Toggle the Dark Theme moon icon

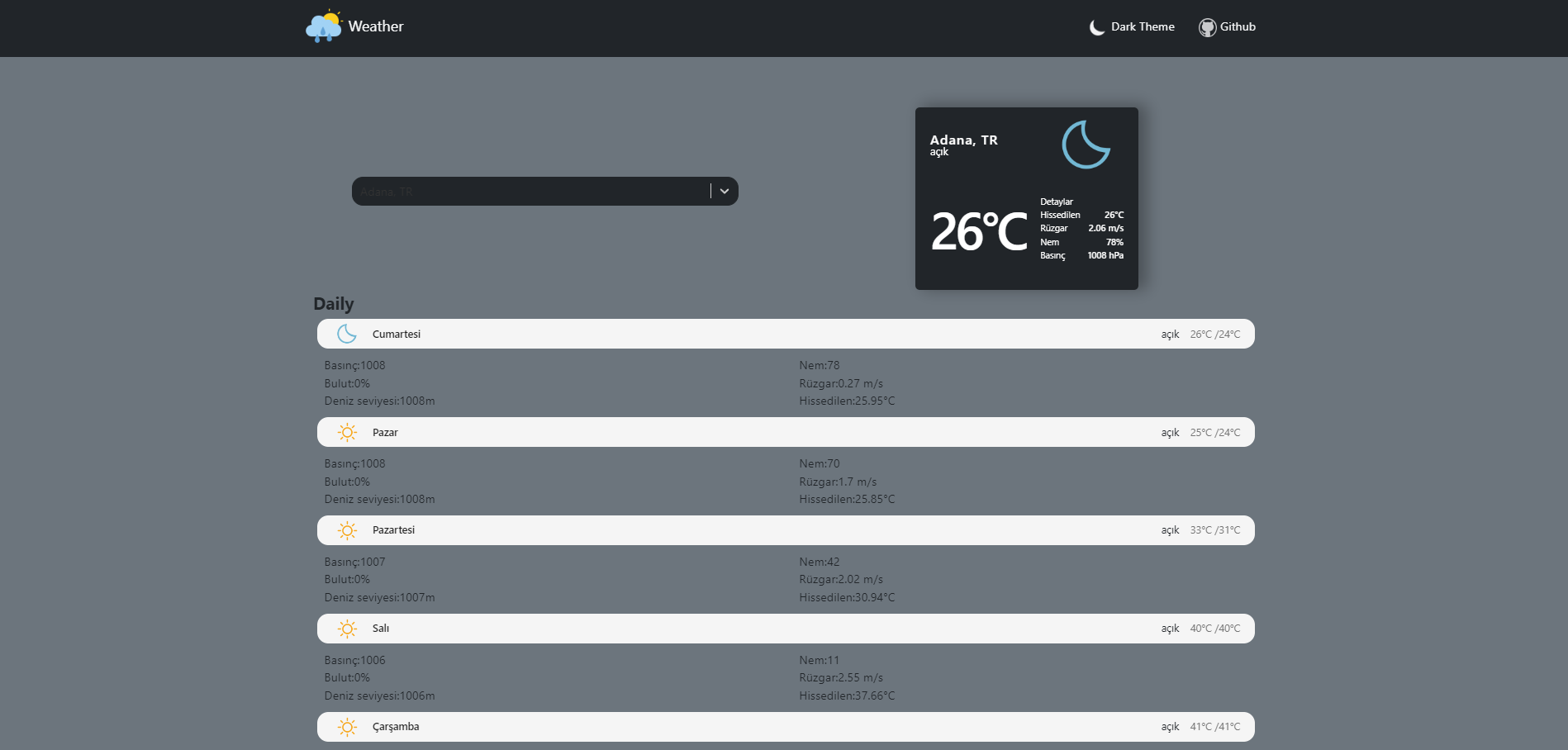point(1097,27)
